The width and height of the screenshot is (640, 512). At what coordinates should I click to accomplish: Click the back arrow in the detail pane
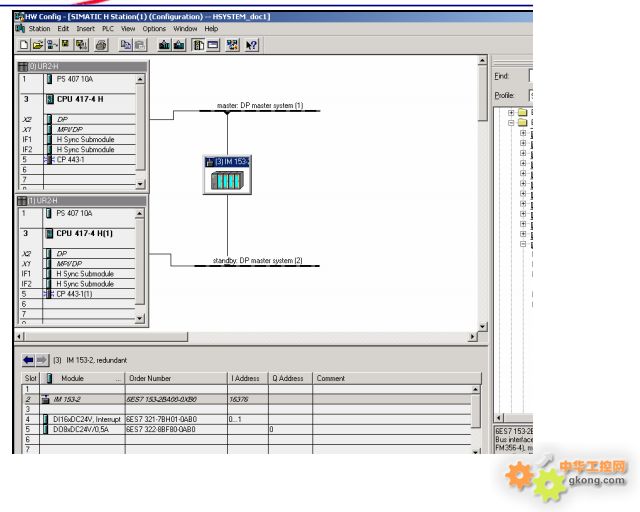pyautogui.click(x=28, y=360)
